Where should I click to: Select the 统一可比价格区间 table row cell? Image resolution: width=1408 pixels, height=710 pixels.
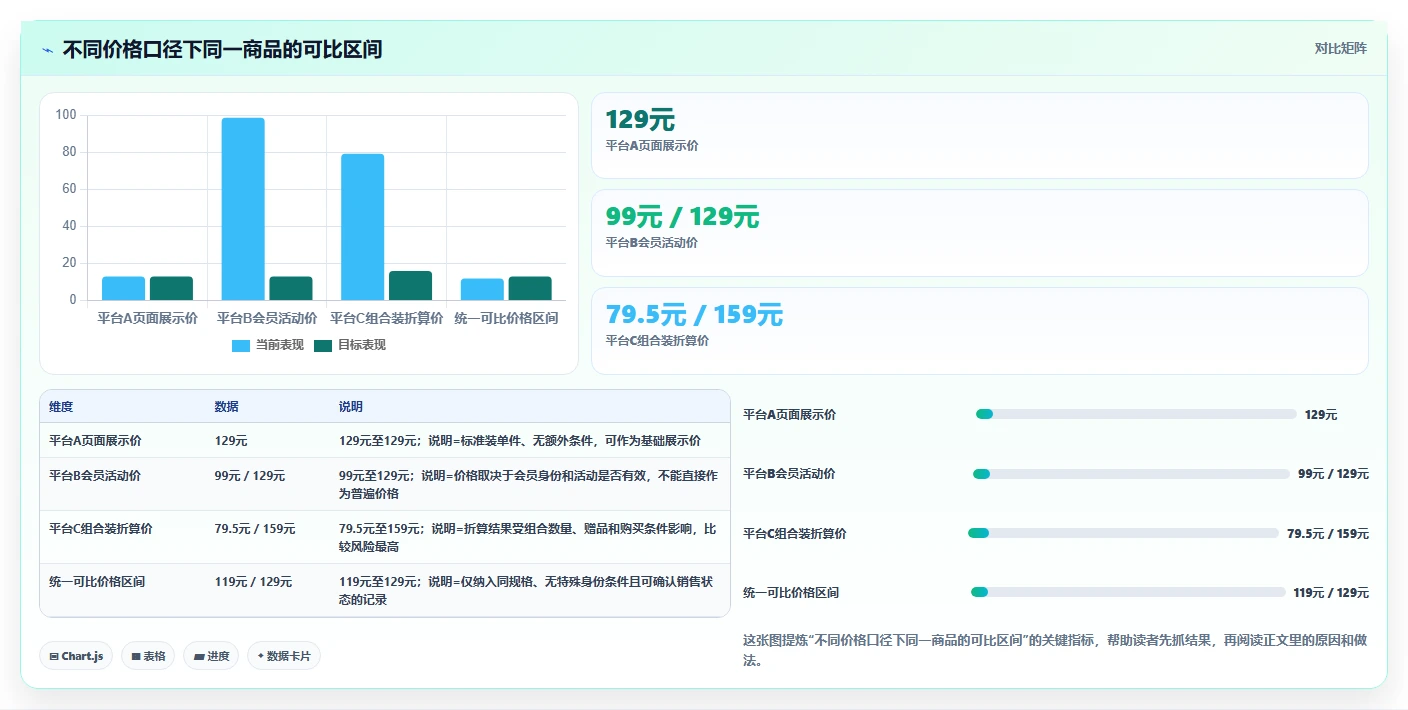(97, 581)
